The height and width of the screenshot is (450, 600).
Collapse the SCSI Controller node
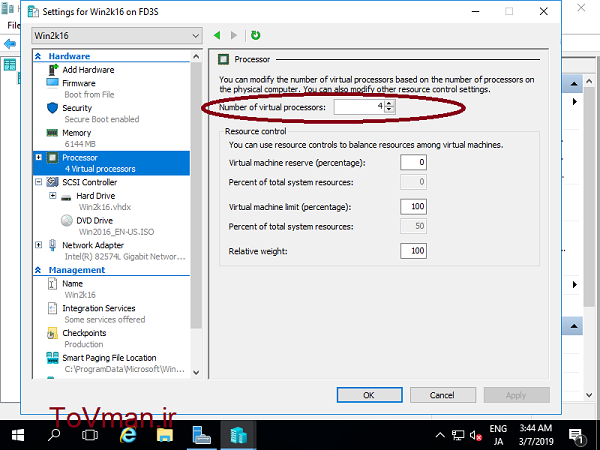(x=39, y=182)
